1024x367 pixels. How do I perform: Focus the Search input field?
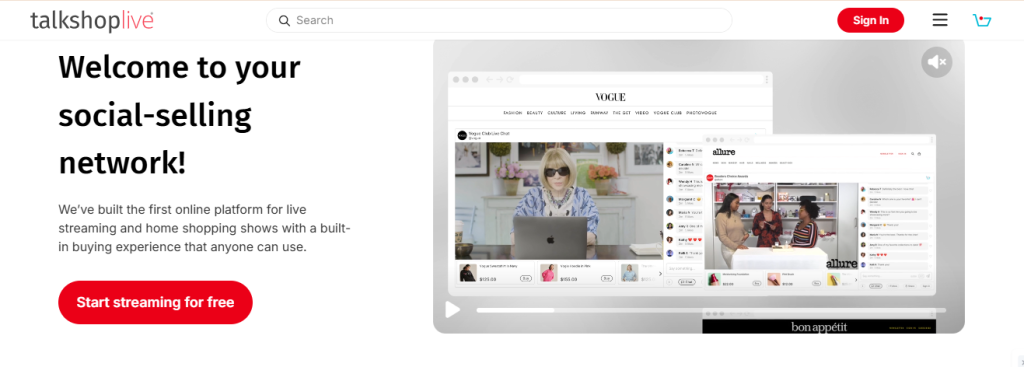tap(499, 20)
